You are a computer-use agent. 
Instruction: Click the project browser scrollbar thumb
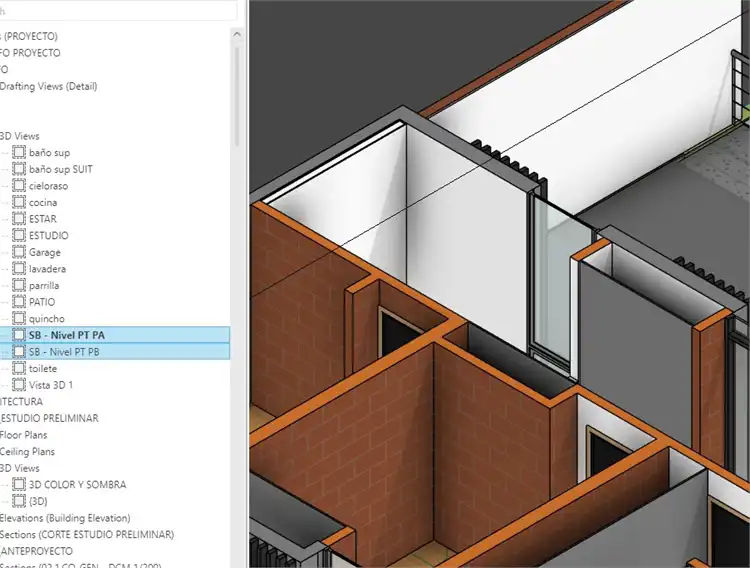[237, 96]
